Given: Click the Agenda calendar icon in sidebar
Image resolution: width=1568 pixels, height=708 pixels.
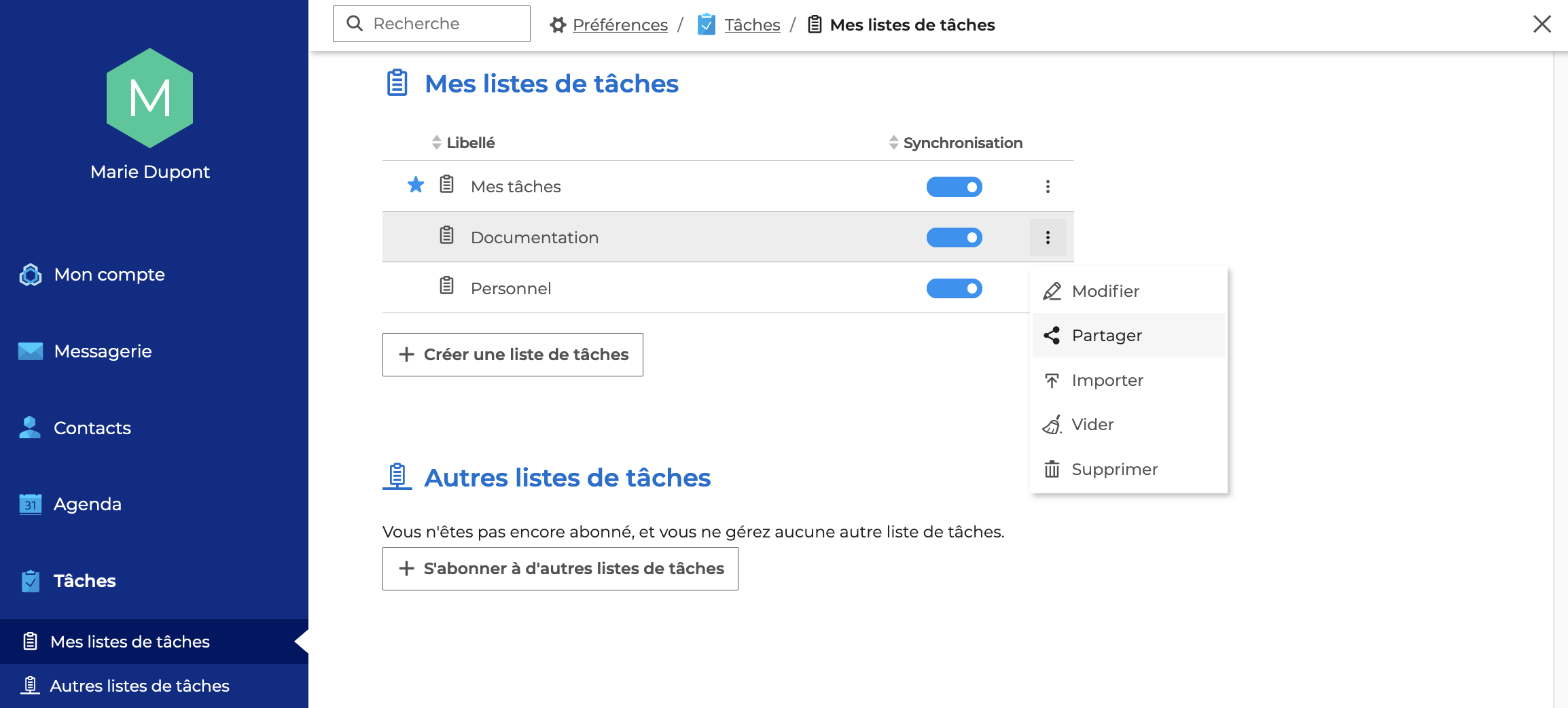Looking at the screenshot, I should [x=30, y=504].
